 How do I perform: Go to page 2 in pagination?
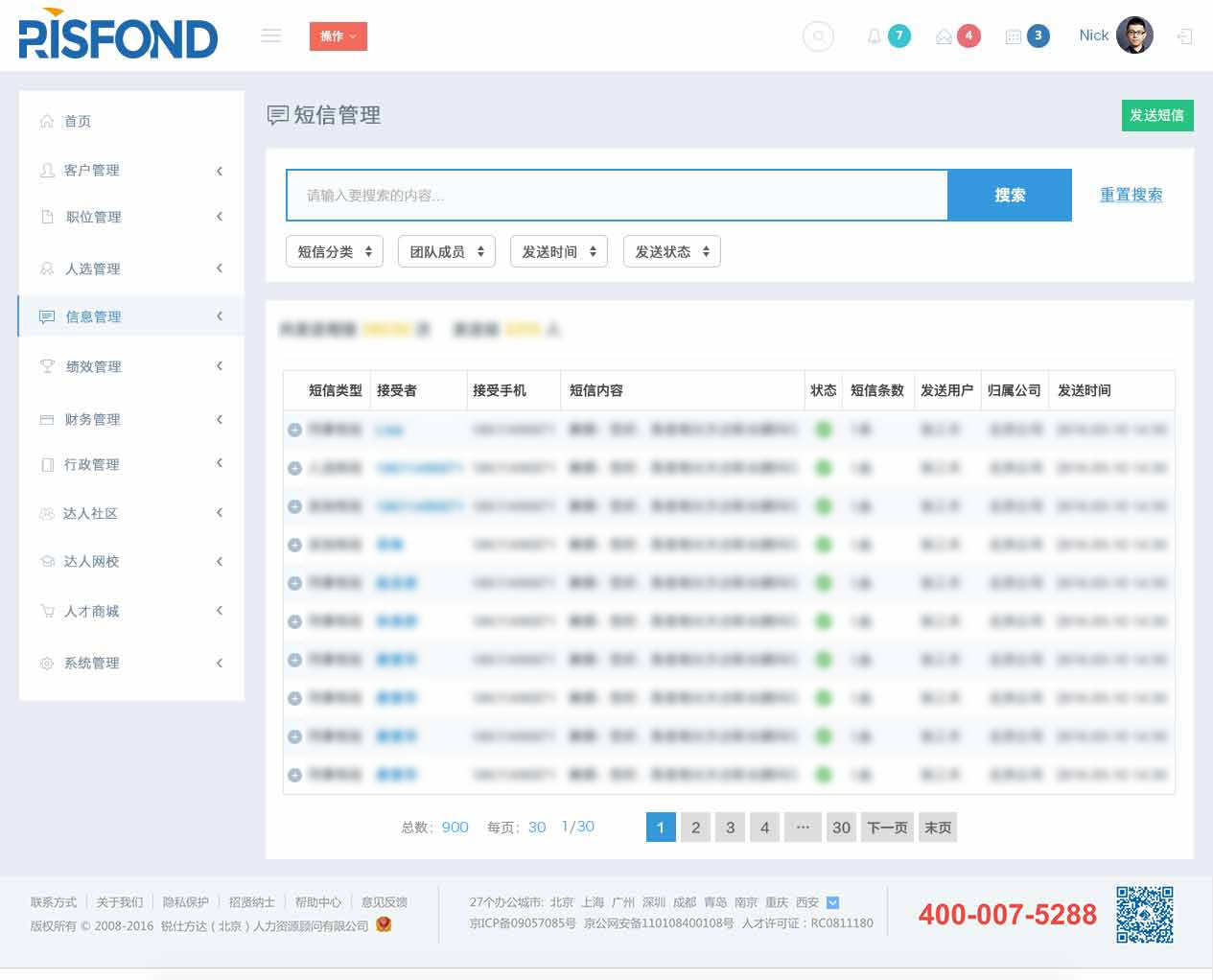coord(695,828)
